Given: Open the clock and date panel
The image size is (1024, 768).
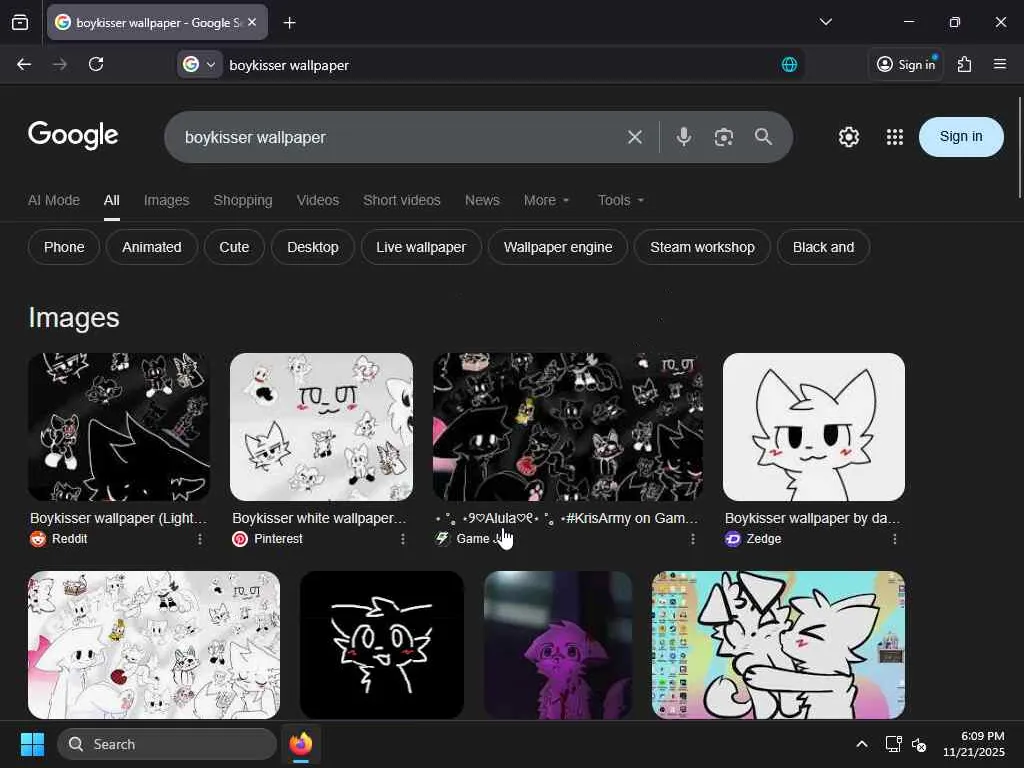Looking at the screenshot, I should (974, 744).
